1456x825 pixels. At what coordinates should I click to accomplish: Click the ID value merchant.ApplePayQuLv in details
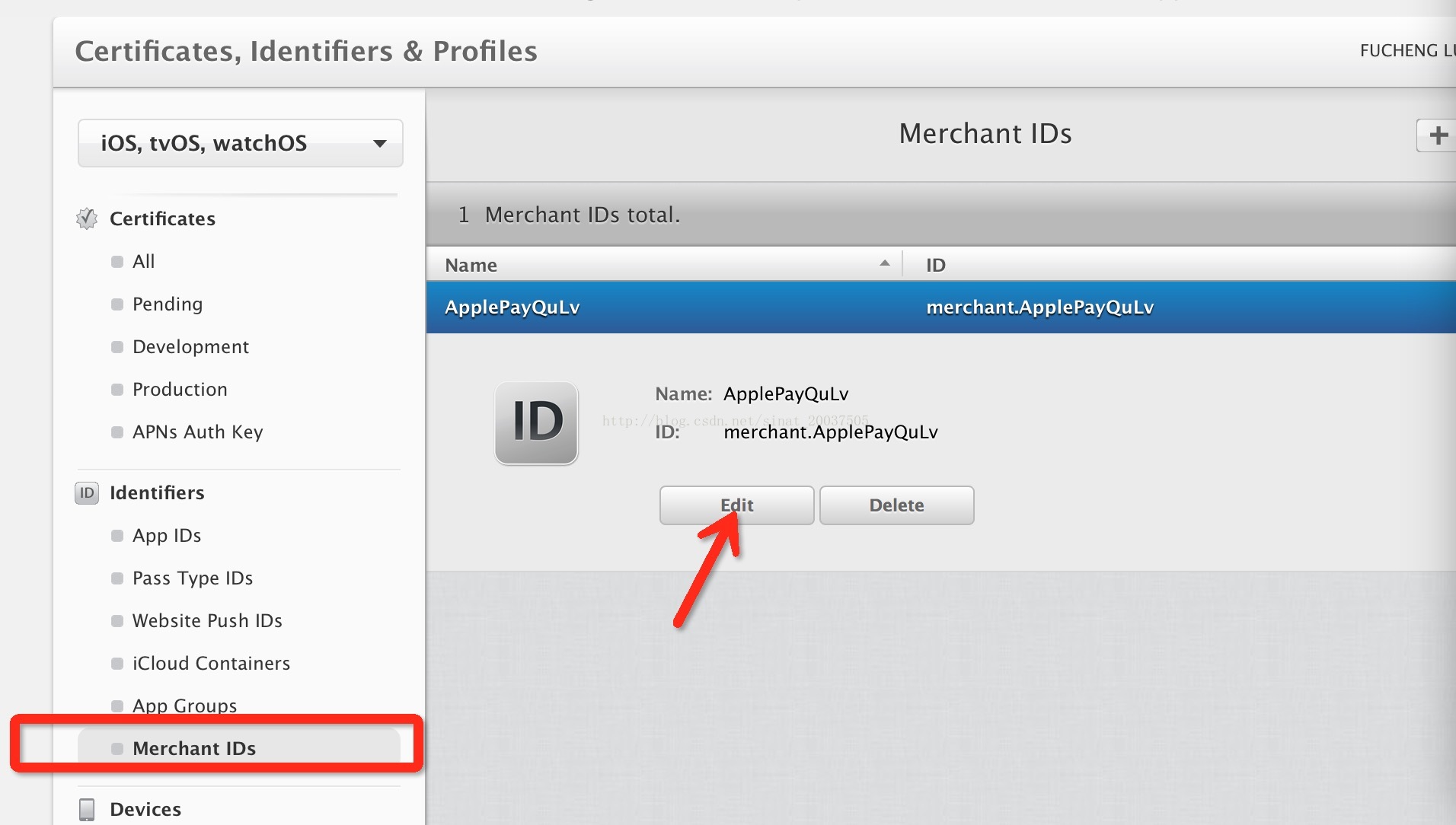click(831, 432)
